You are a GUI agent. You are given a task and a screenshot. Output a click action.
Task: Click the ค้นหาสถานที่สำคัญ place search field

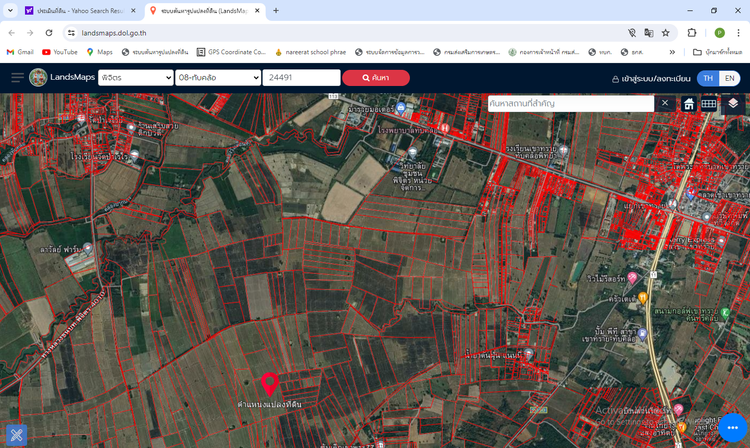pos(570,103)
